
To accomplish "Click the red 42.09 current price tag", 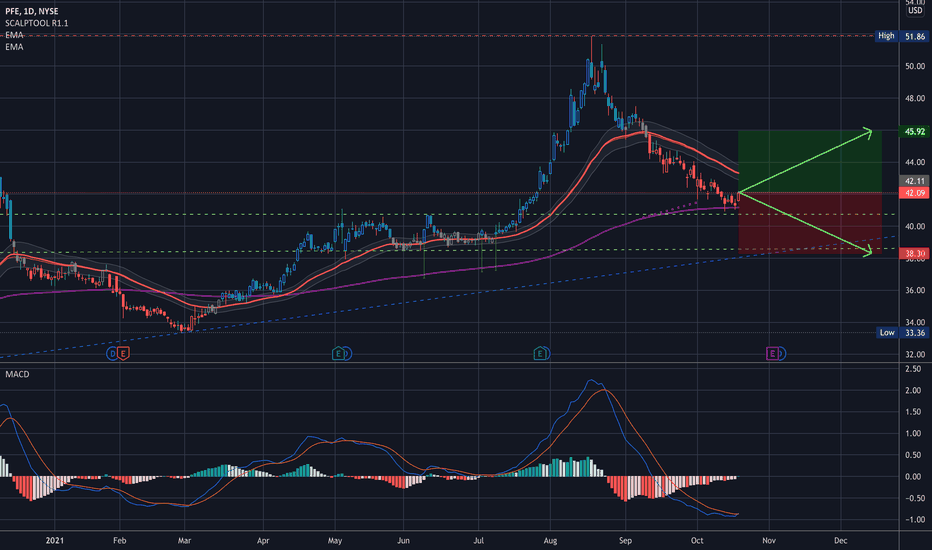I will (915, 193).
